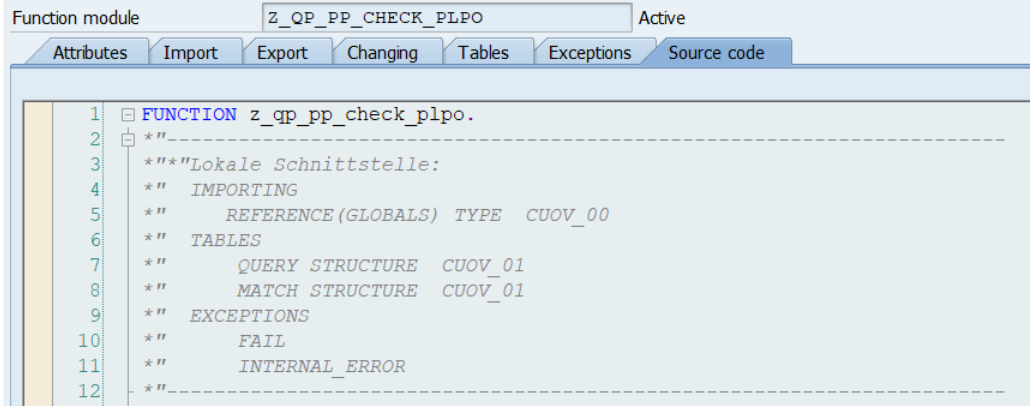1030x406 pixels.
Task: Click line number 10 in the gutter
Action: [91, 341]
